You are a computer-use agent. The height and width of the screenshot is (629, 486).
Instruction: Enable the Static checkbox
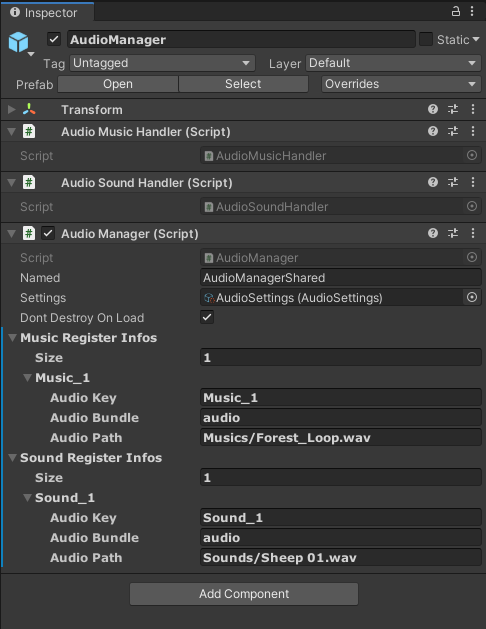coord(426,39)
